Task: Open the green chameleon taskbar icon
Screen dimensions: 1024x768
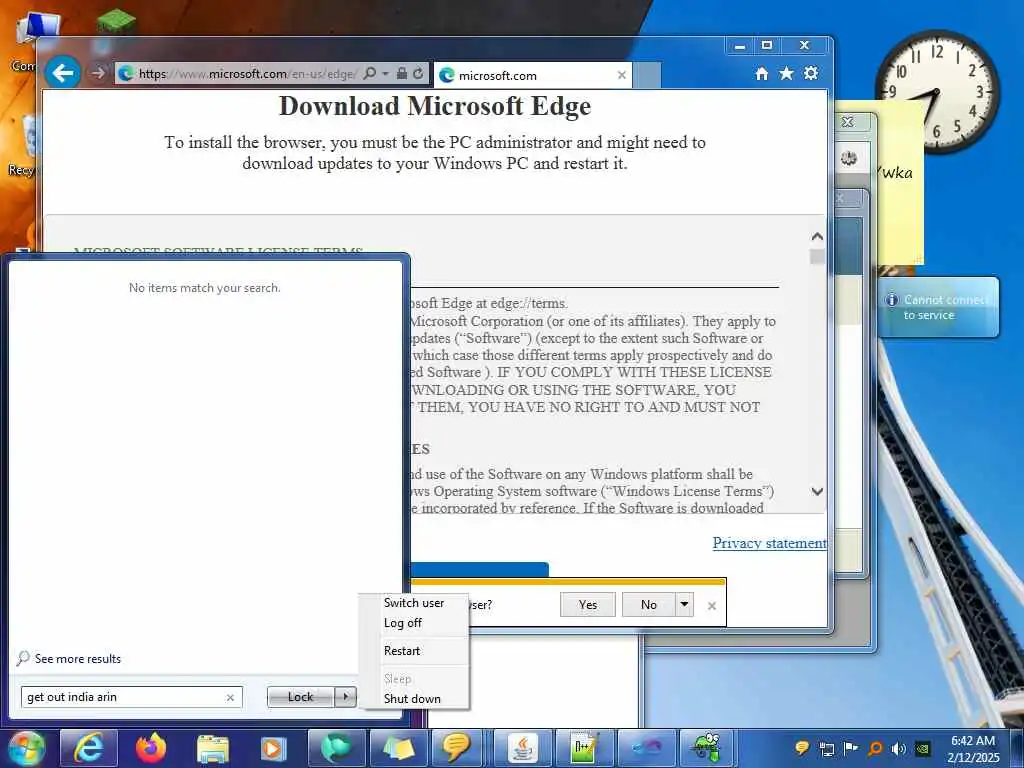Action: [x=708, y=748]
